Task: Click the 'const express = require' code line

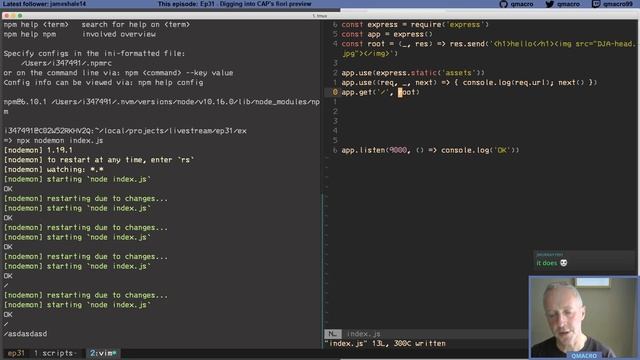Action: tap(415, 24)
